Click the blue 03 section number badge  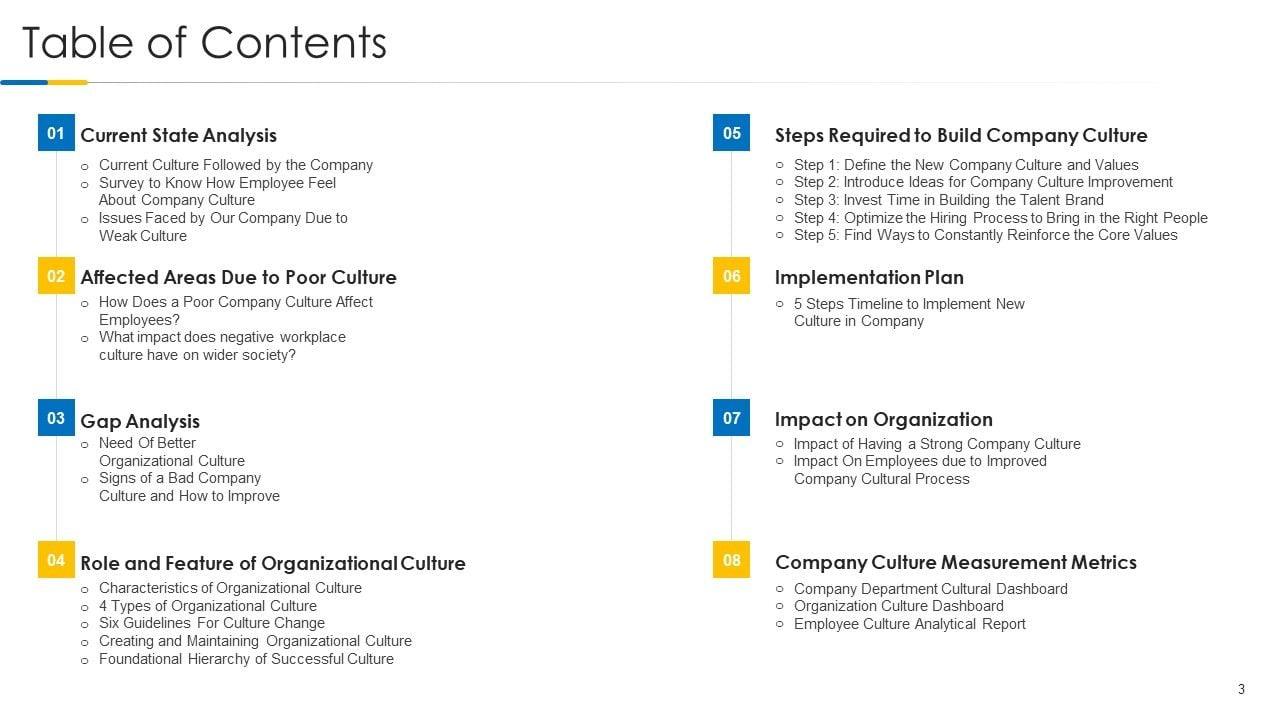click(x=56, y=418)
